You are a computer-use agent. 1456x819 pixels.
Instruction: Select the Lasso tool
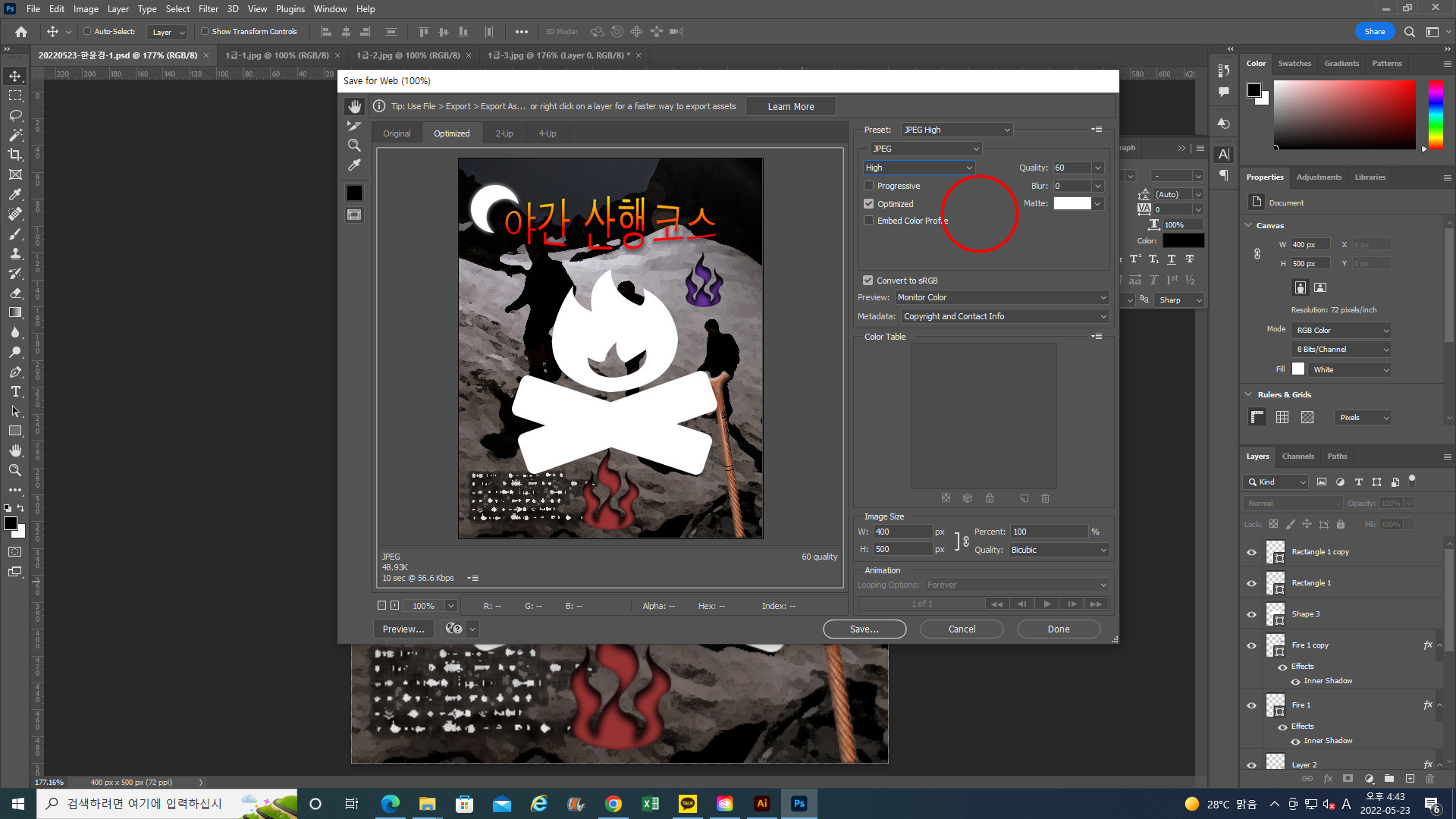point(15,115)
